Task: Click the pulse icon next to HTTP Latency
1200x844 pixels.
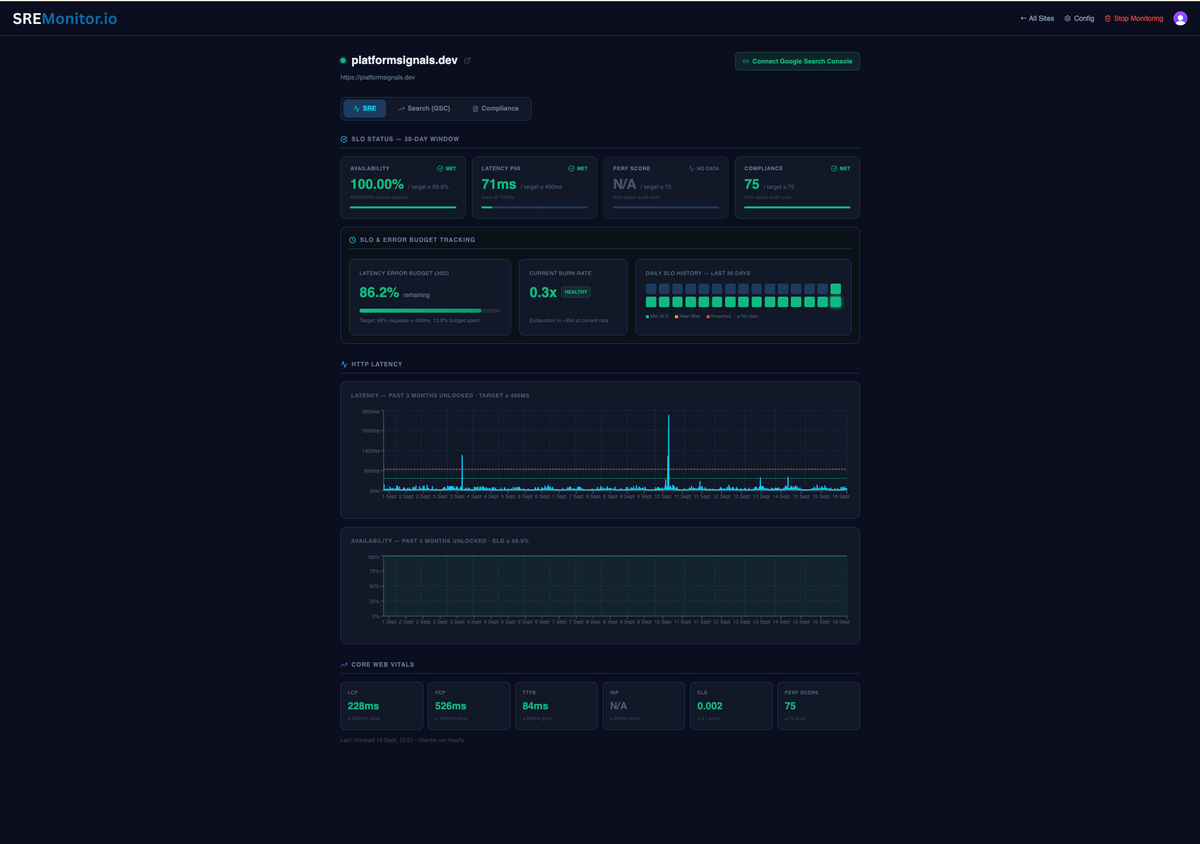Action: (x=344, y=364)
